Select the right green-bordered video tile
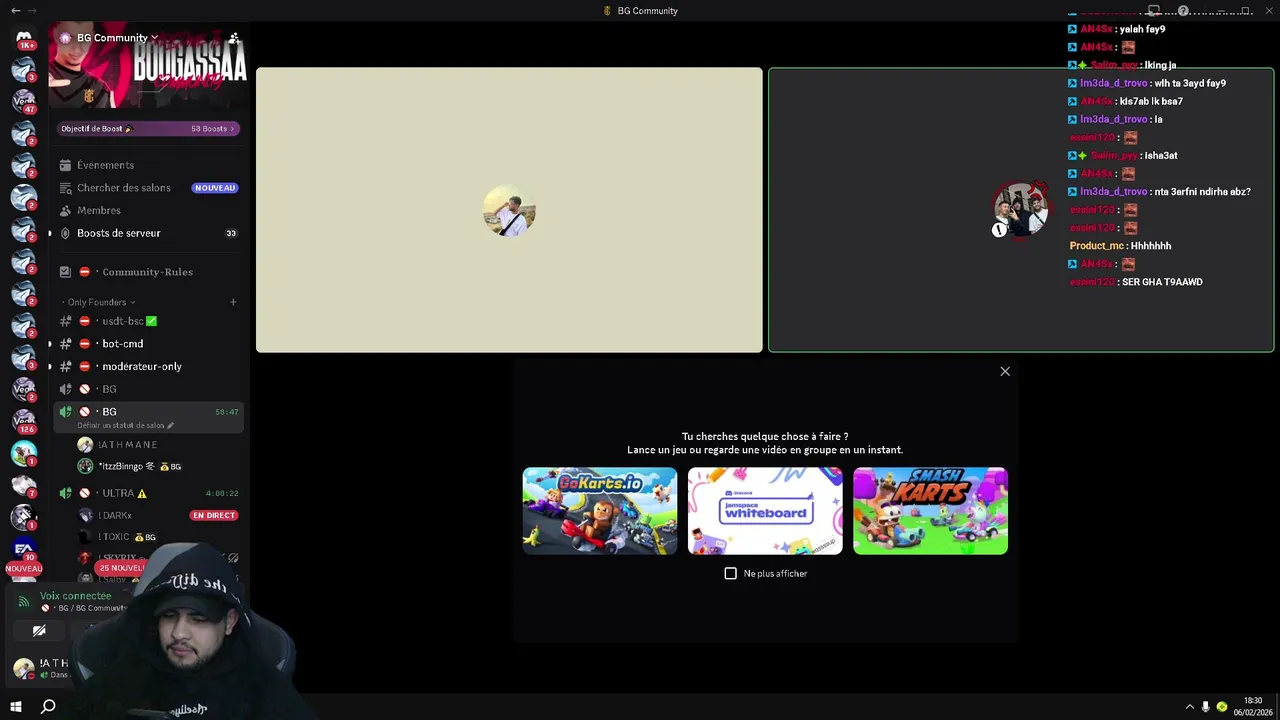 [1021, 210]
